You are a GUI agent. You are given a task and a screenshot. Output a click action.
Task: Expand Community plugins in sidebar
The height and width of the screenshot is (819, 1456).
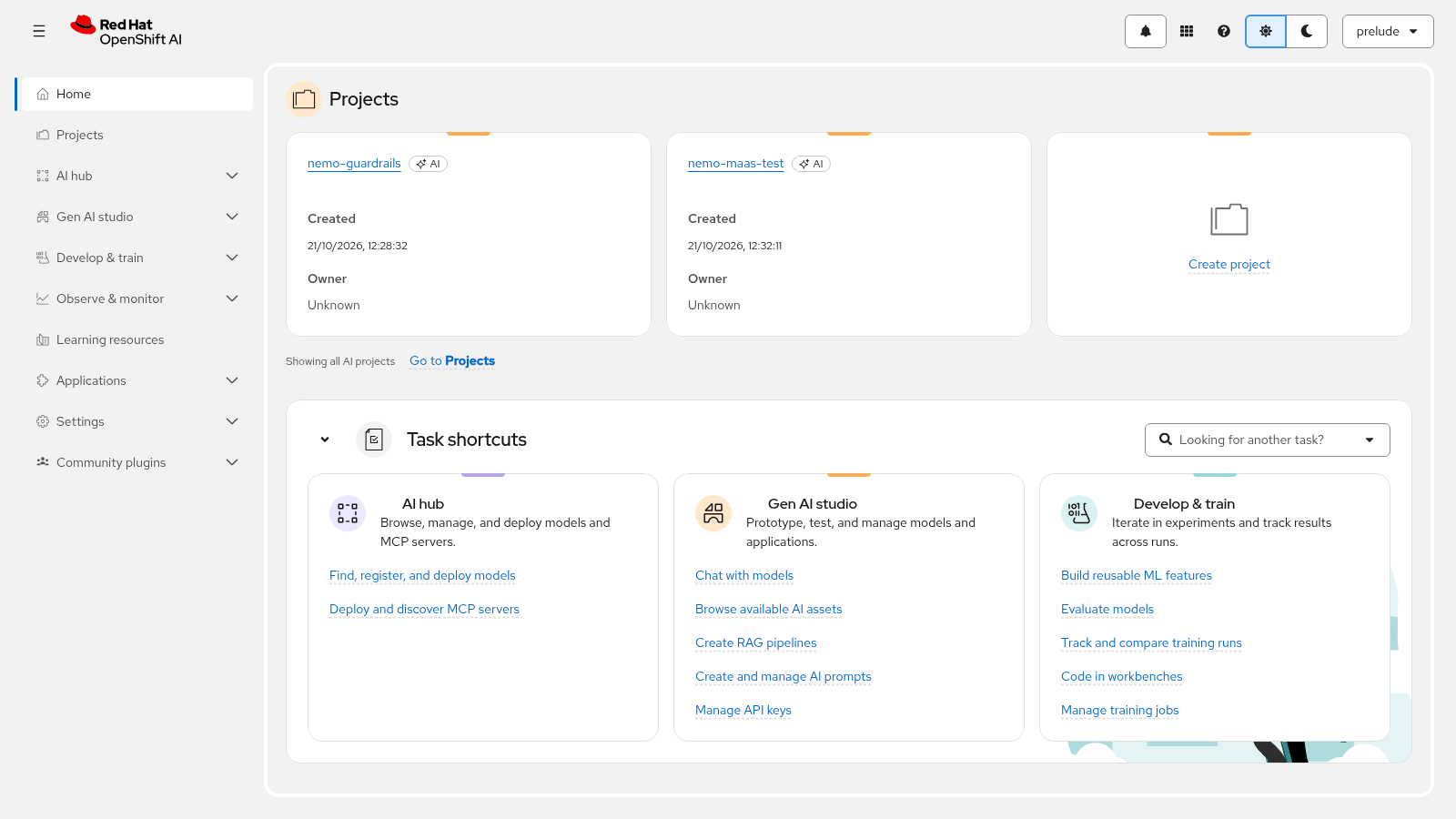[x=135, y=462]
